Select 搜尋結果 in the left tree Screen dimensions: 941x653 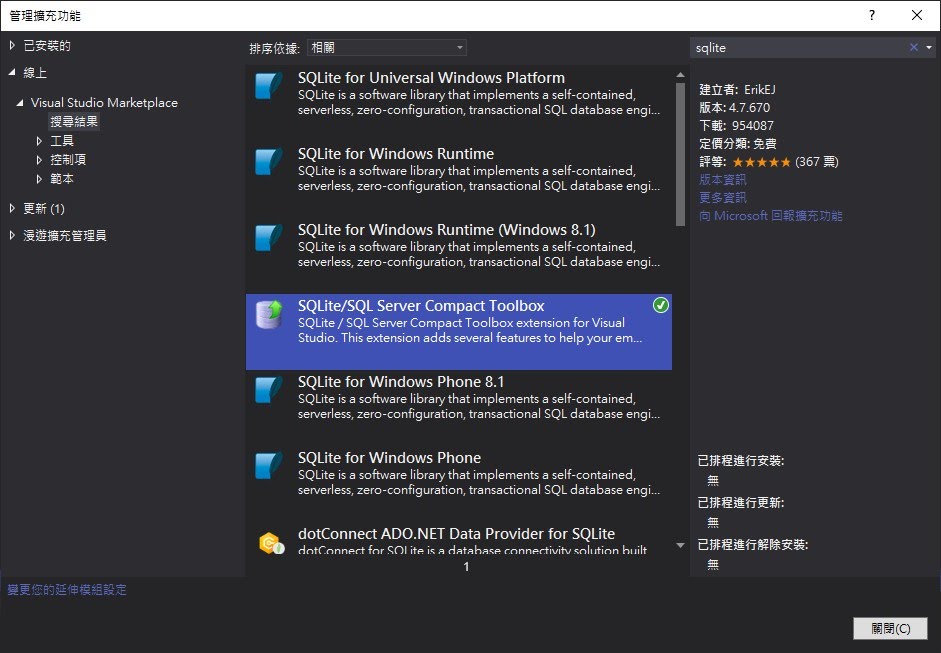click(x=74, y=122)
